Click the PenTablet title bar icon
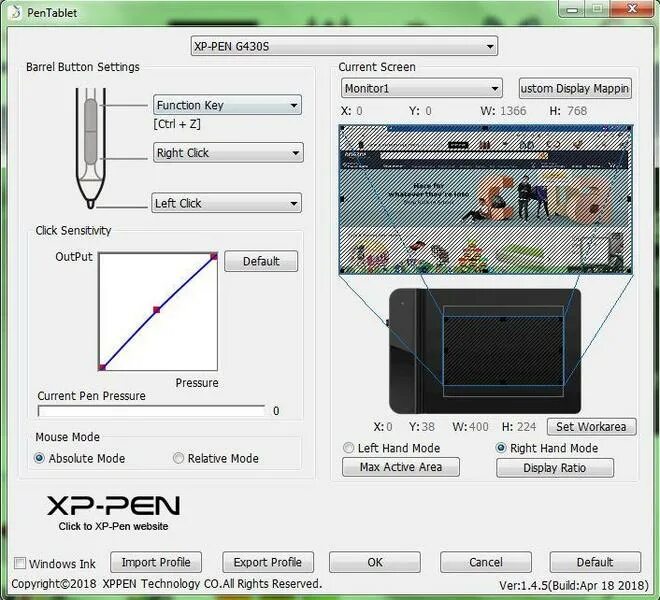Viewport: 660px width, 600px height. (15, 13)
